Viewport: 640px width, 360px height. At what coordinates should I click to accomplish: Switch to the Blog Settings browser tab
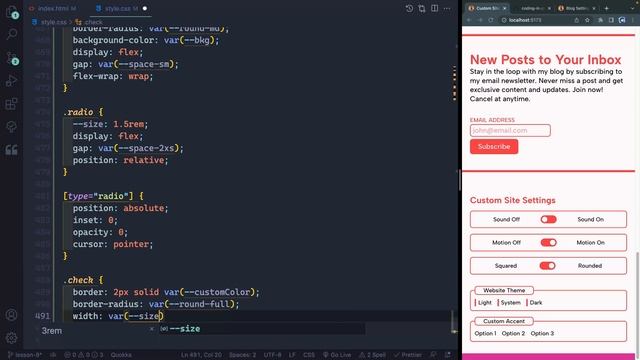(x=576, y=8)
